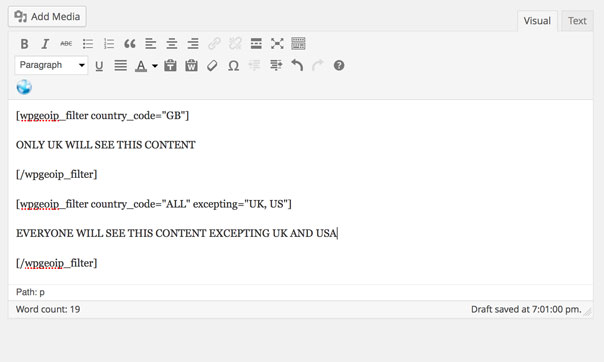
Task: Undo the last action
Action: point(297,66)
